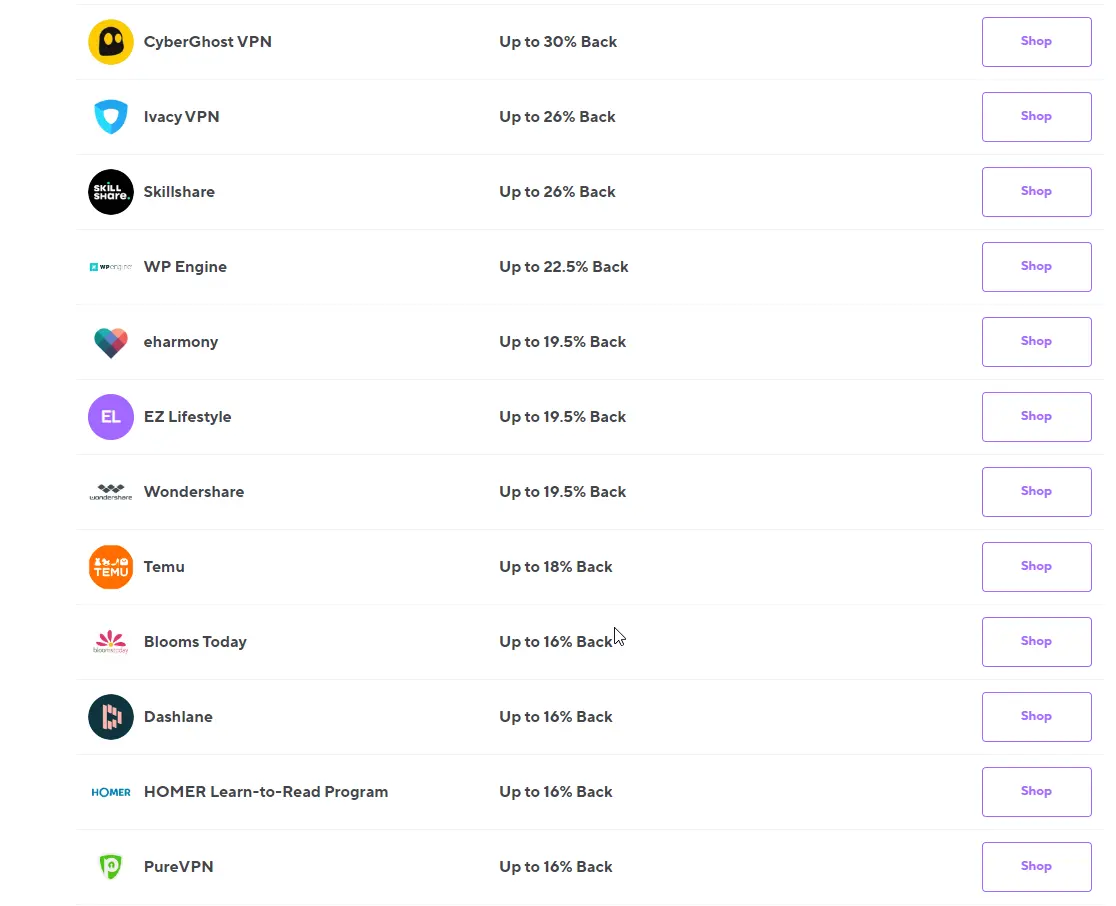This screenshot has height=906, width=1116.
Task: Click the CyberGhost VPN ghost logo
Action: [110, 42]
